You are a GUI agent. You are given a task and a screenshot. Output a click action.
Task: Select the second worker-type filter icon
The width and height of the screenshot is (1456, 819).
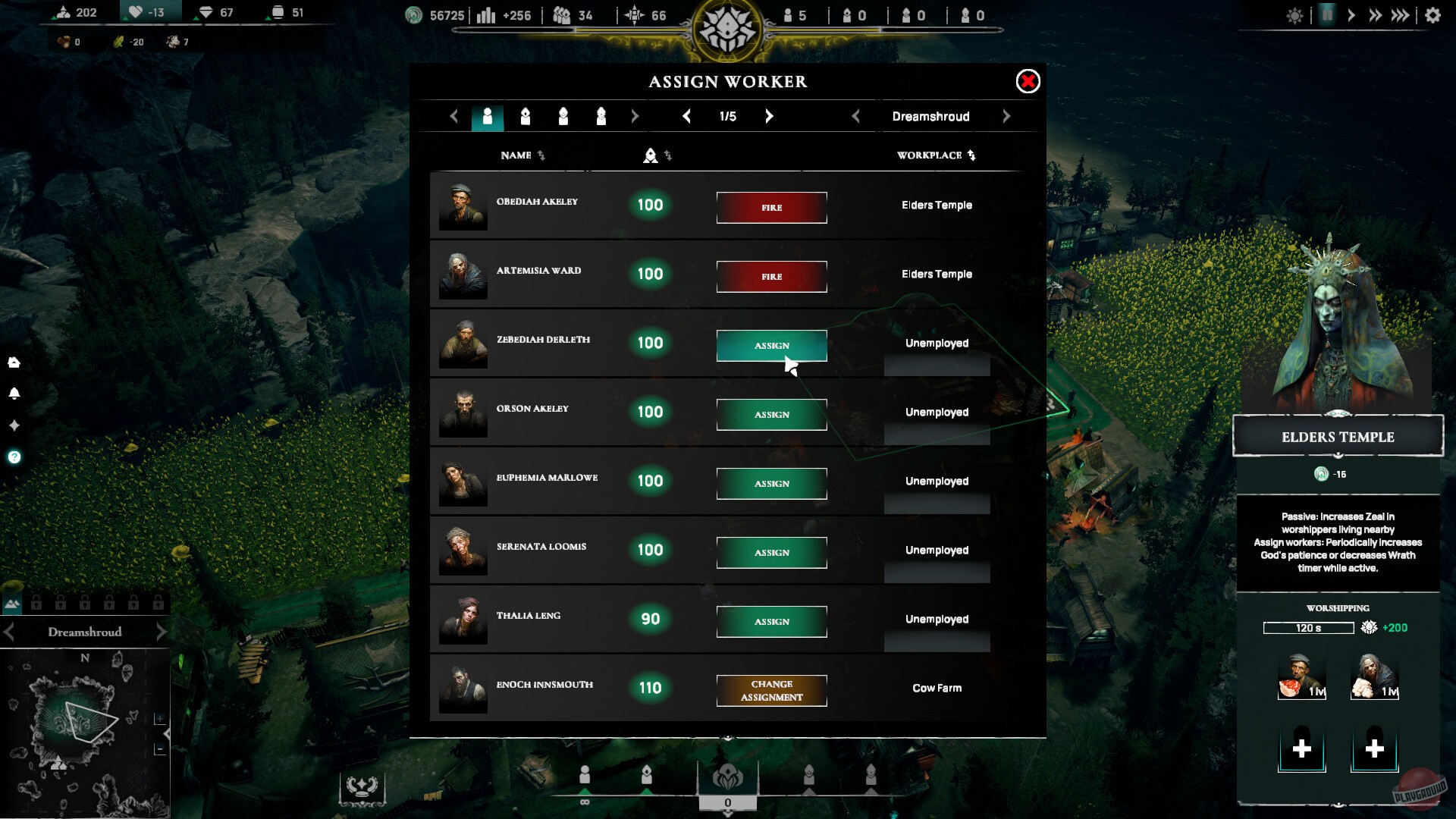click(x=526, y=116)
